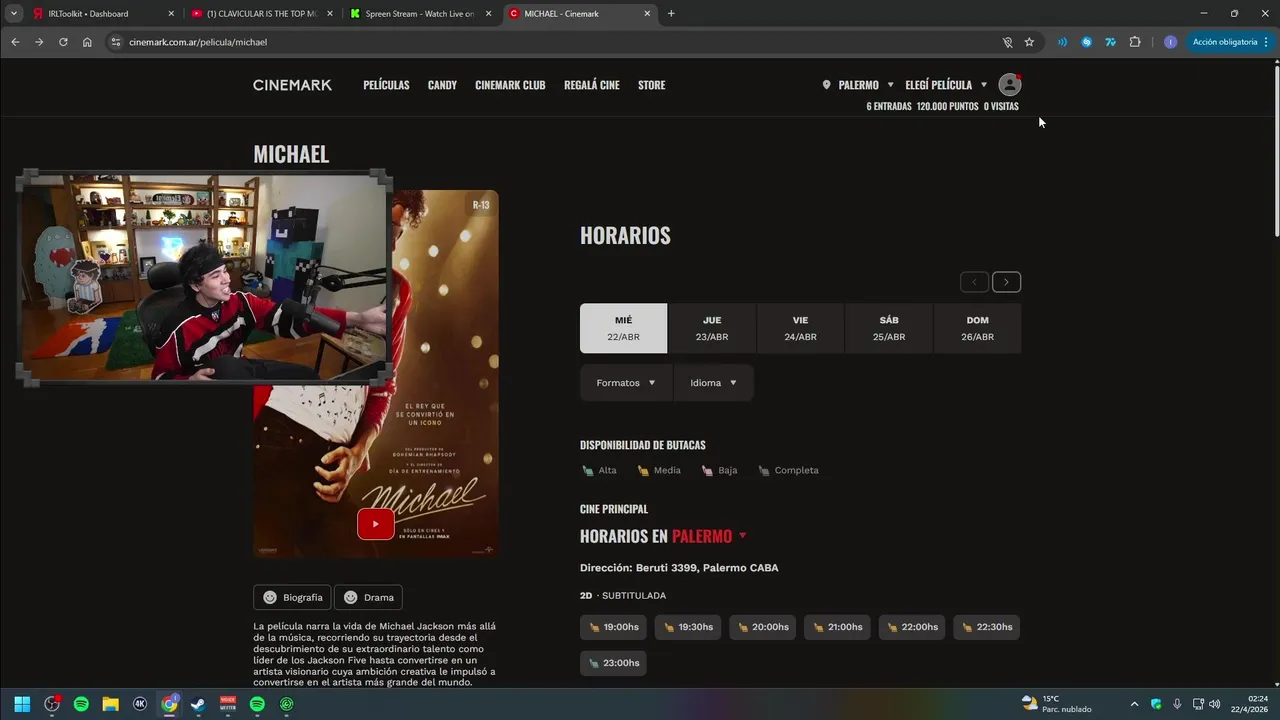Open Candy menu
This screenshot has height=720, width=1280.
[x=442, y=85]
